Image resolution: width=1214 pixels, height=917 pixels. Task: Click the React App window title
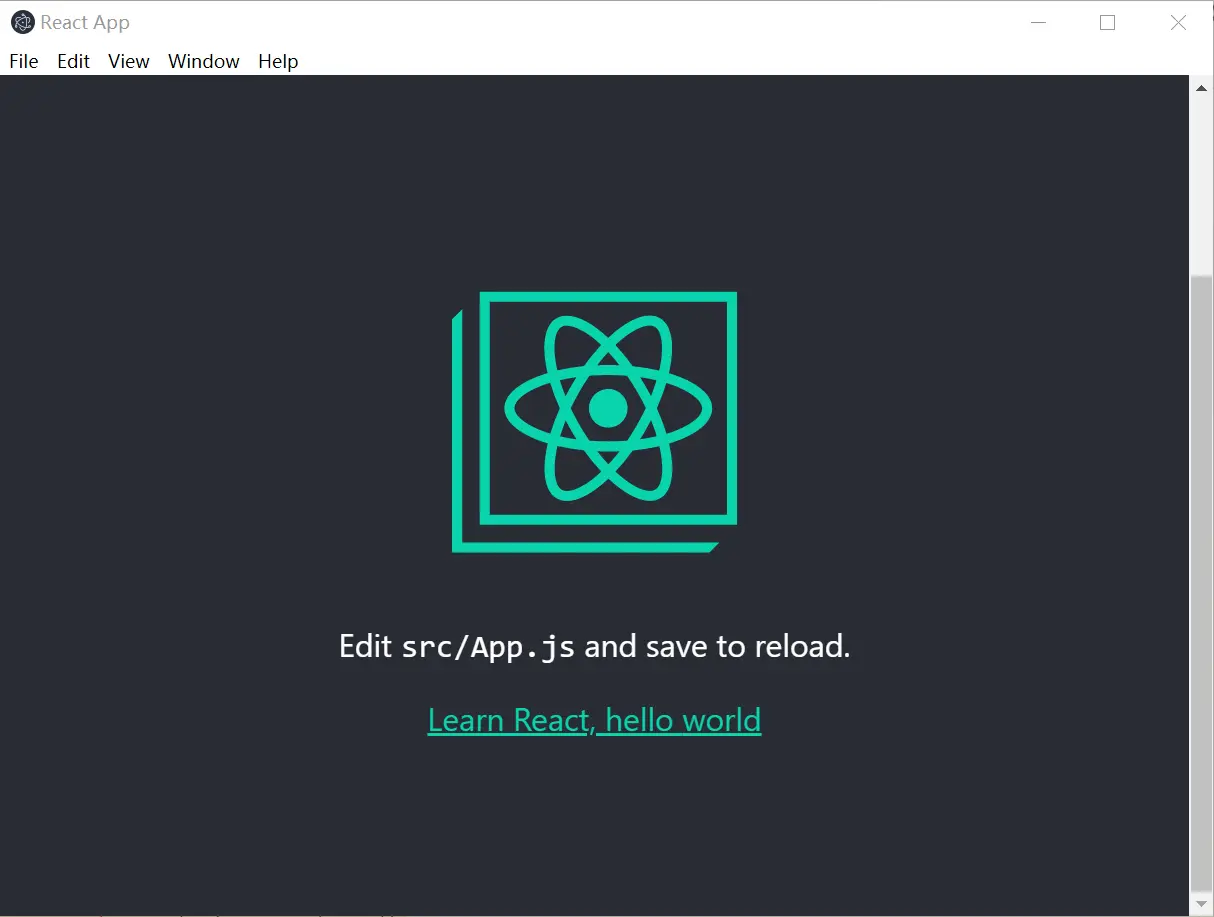pyautogui.click(x=85, y=22)
